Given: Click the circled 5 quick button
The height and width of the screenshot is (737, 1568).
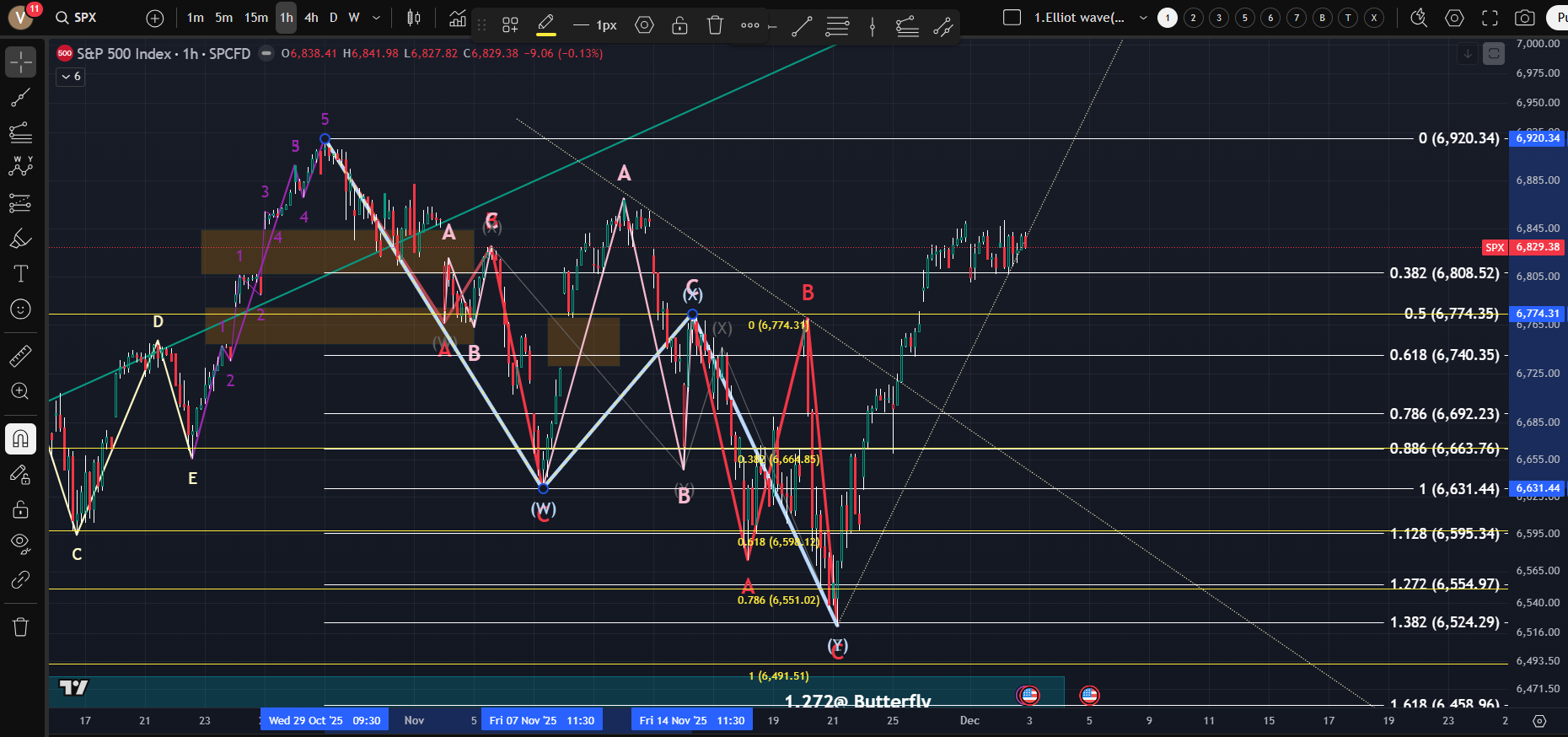Looking at the screenshot, I should tap(1244, 18).
